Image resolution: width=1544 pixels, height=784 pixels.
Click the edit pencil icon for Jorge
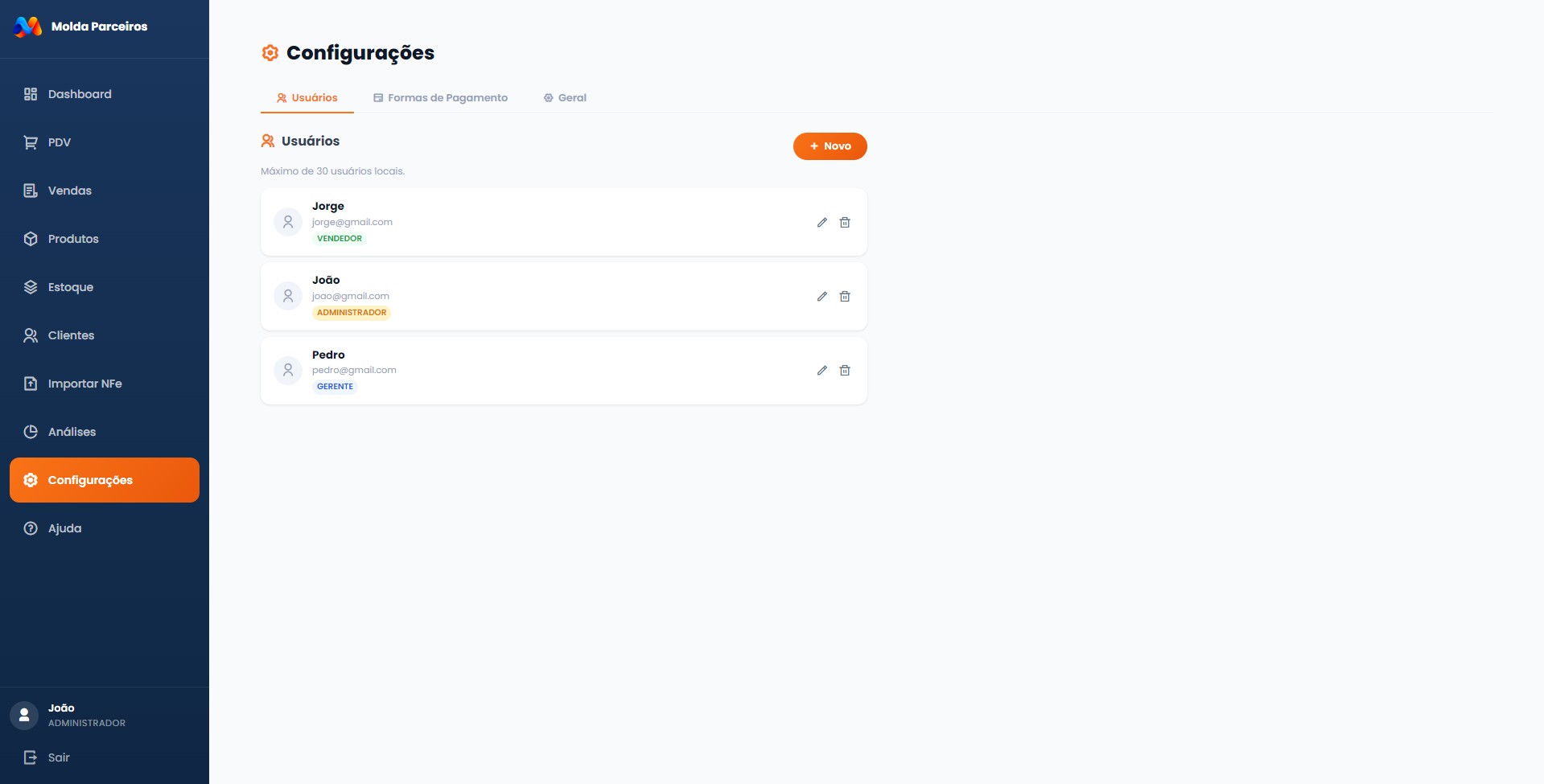(x=821, y=223)
